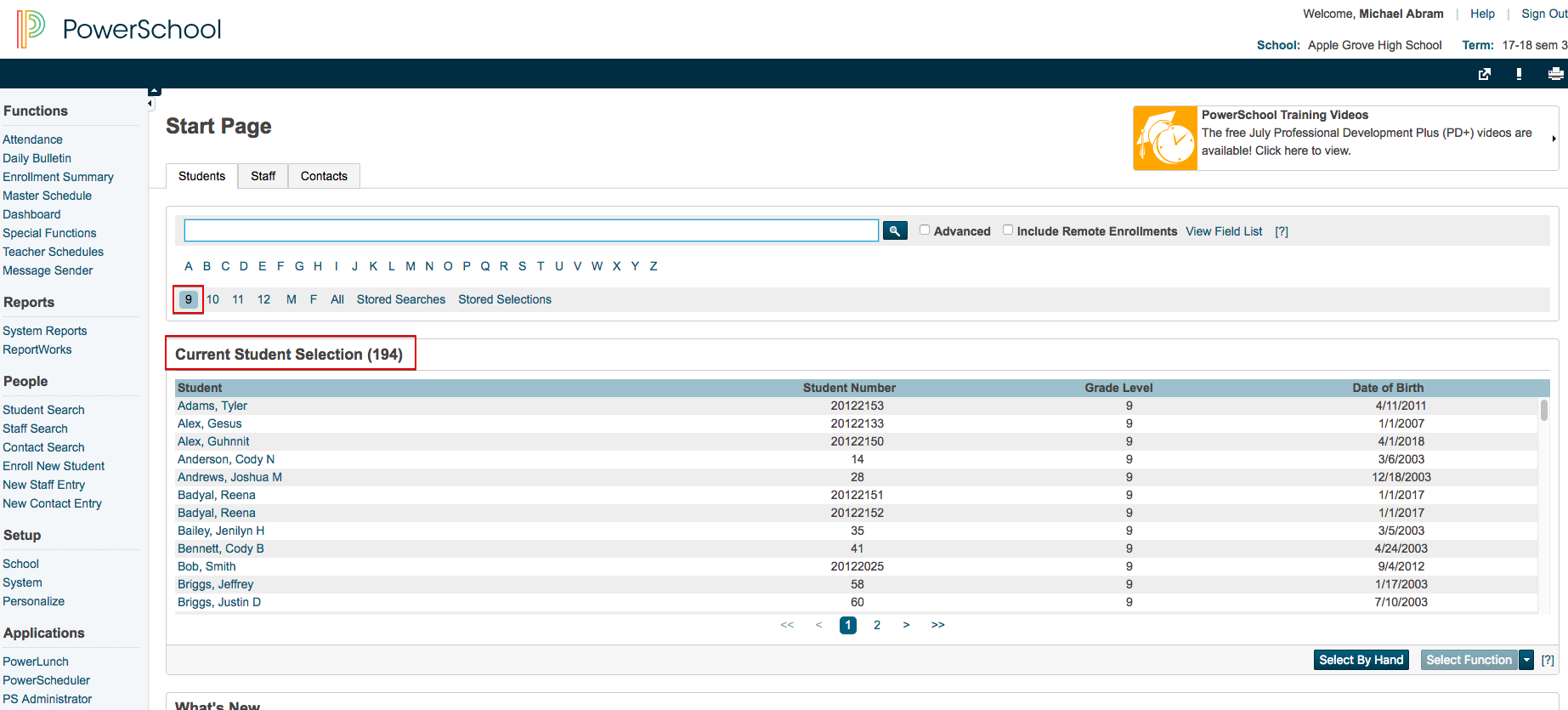The image size is (1568, 710).
Task: Filter students by M gender link
Action: 292,299
